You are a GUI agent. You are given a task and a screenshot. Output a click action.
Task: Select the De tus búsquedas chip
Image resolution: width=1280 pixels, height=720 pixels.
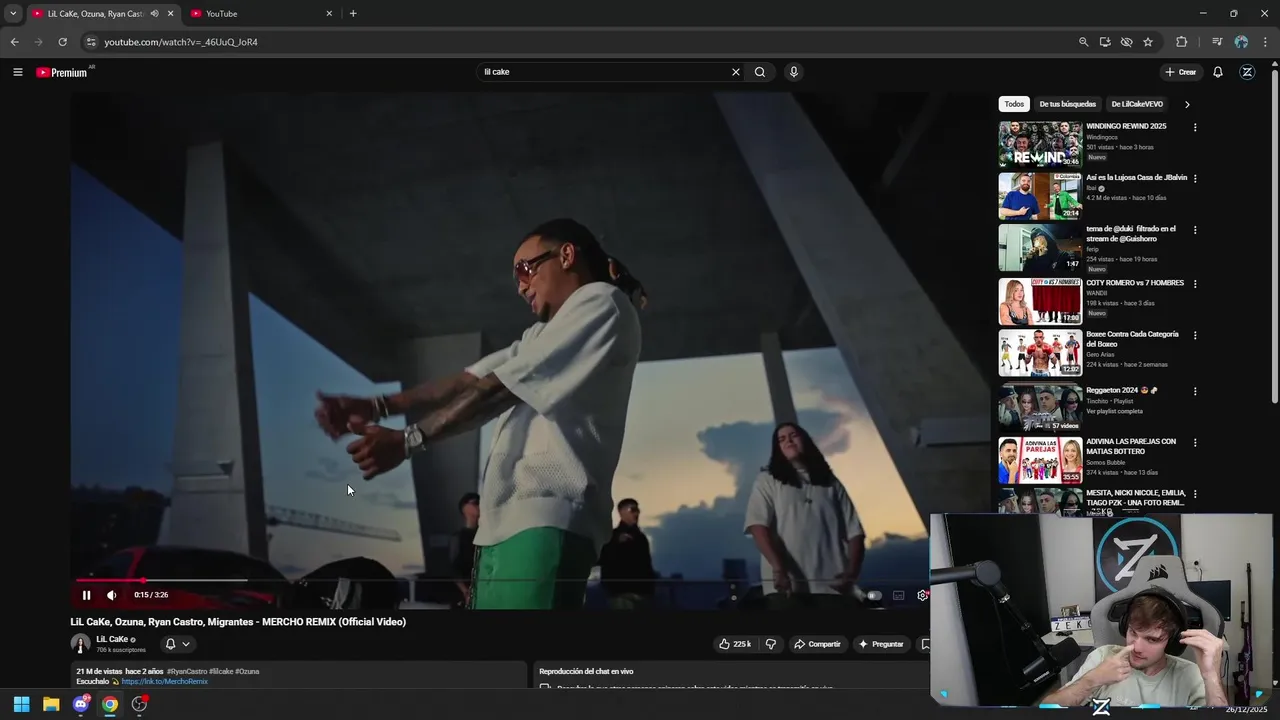click(x=1067, y=104)
